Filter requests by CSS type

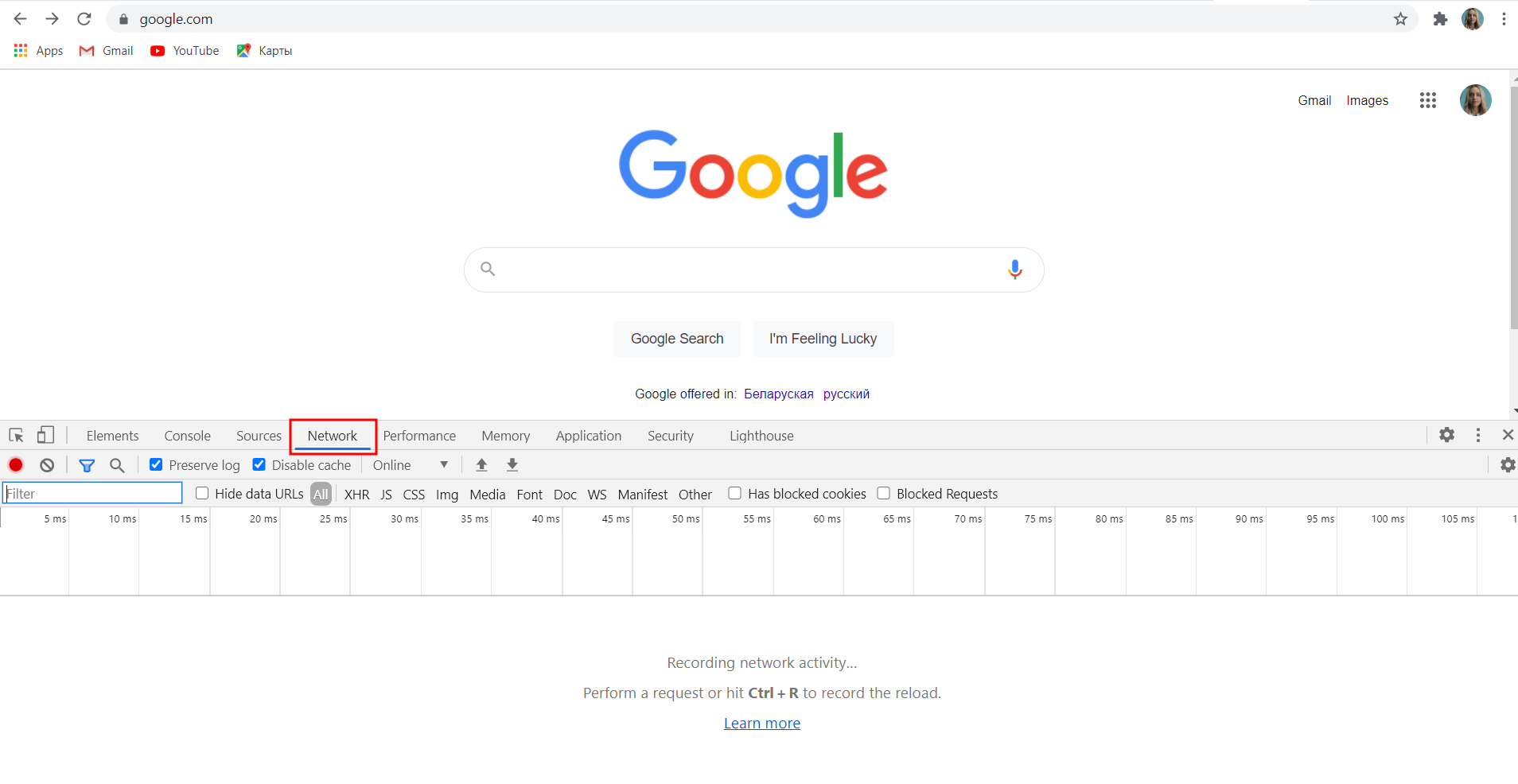pyautogui.click(x=414, y=495)
